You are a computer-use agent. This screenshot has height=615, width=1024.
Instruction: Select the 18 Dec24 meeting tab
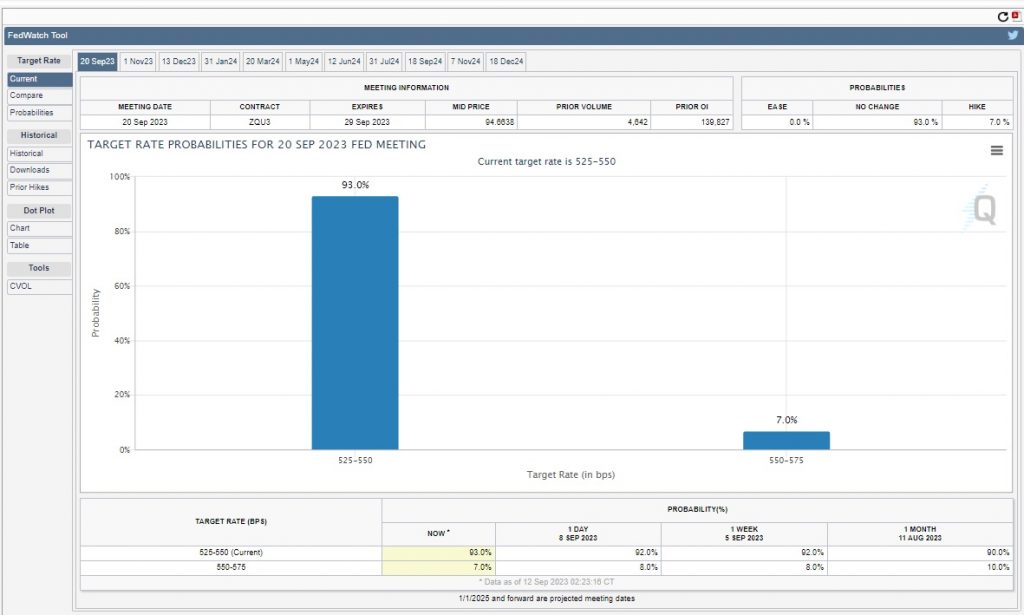click(506, 61)
